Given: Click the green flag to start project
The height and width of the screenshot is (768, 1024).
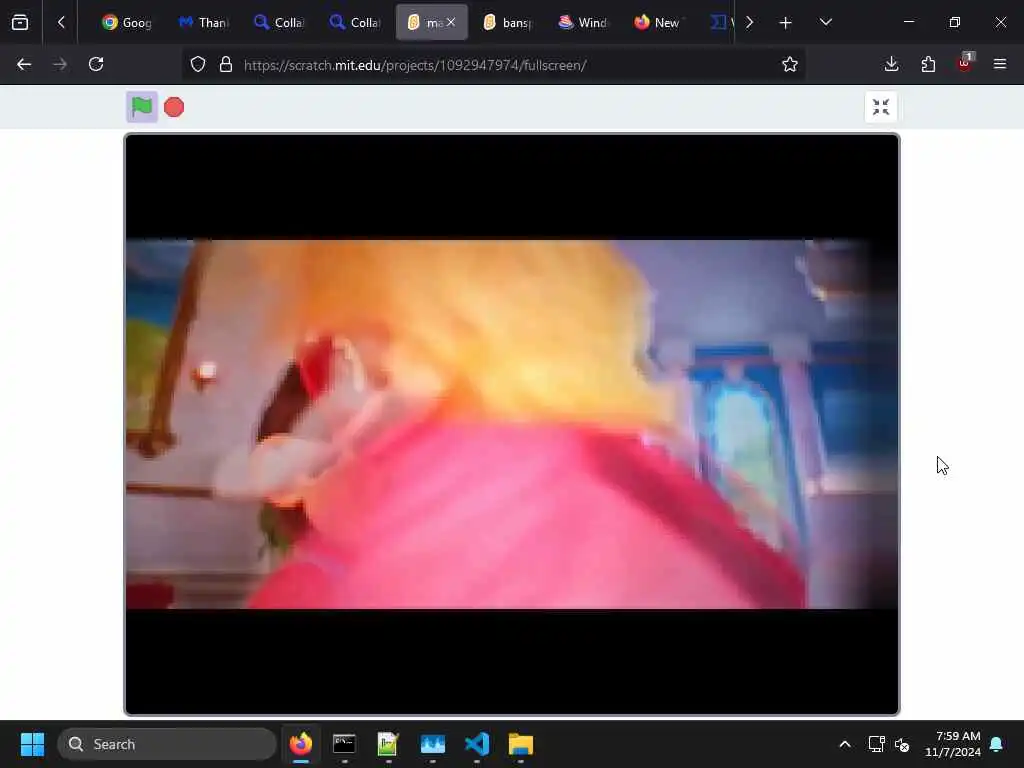Looking at the screenshot, I should pos(142,106).
